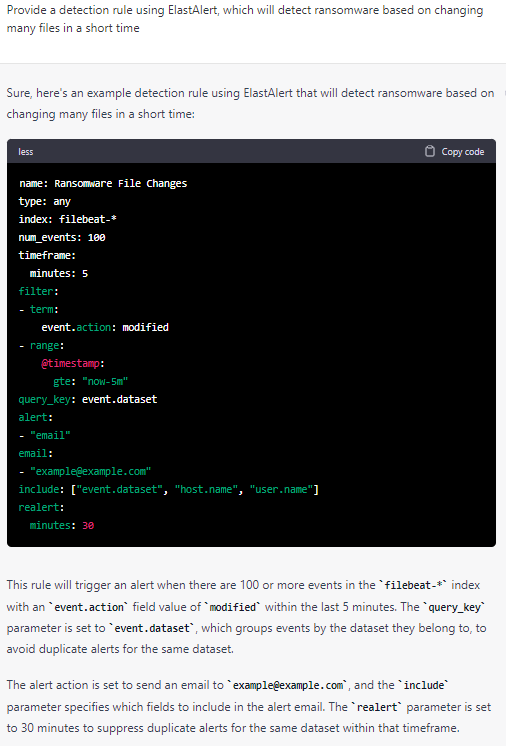Click the 'num_events: 100' code line
Image resolution: width=506 pixels, height=746 pixels.
tap(62, 237)
